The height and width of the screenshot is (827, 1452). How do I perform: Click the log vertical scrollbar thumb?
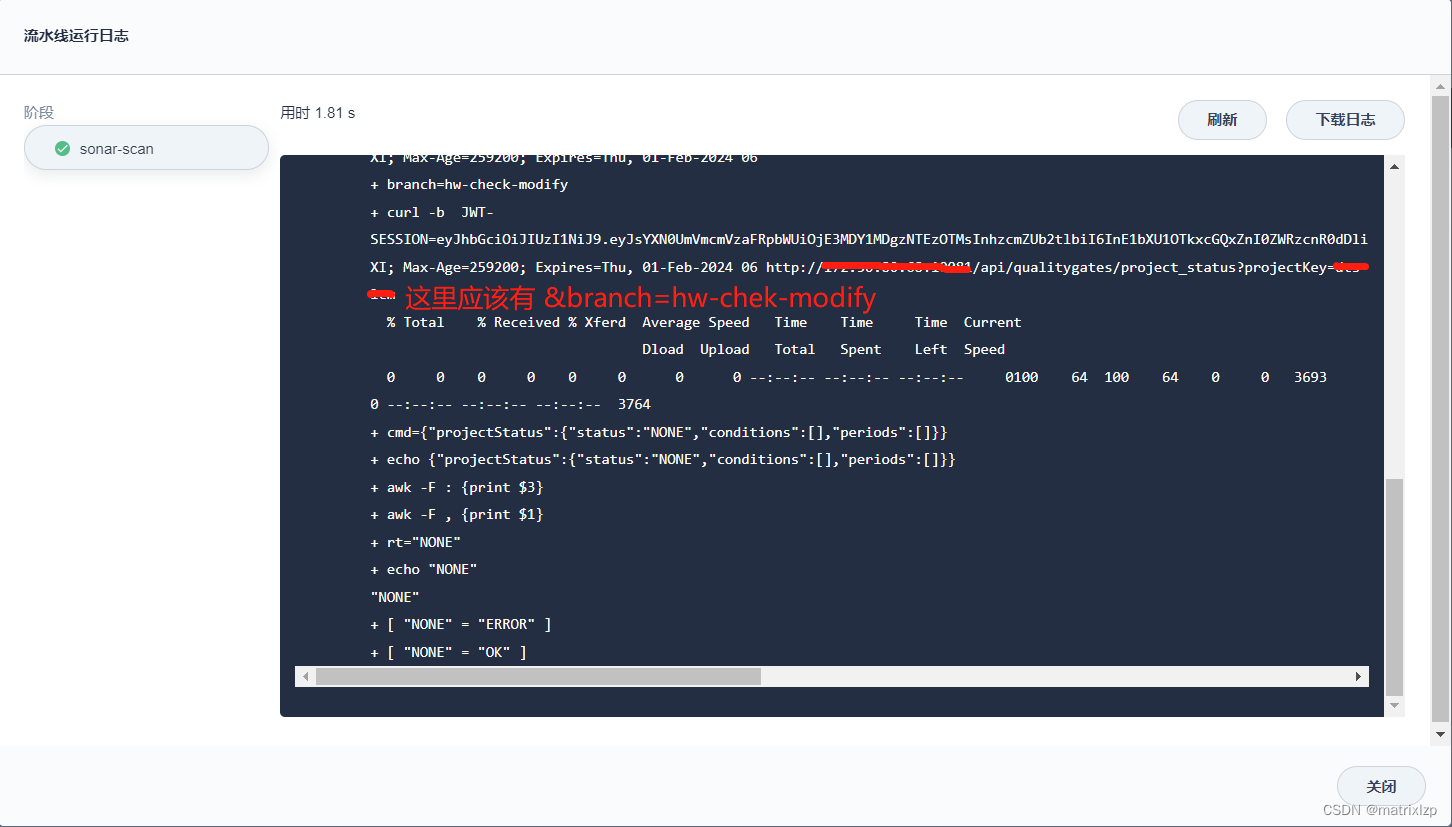[x=1395, y=587]
